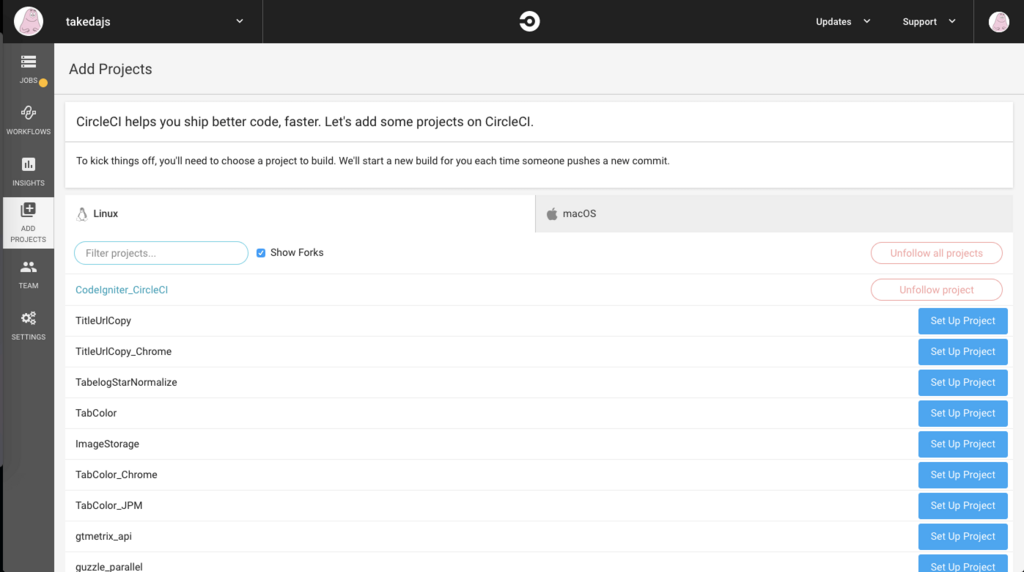The width and height of the screenshot is (1024, 572).
Task: Open the Jobs sidebar icon
Action: coord(28,62)
